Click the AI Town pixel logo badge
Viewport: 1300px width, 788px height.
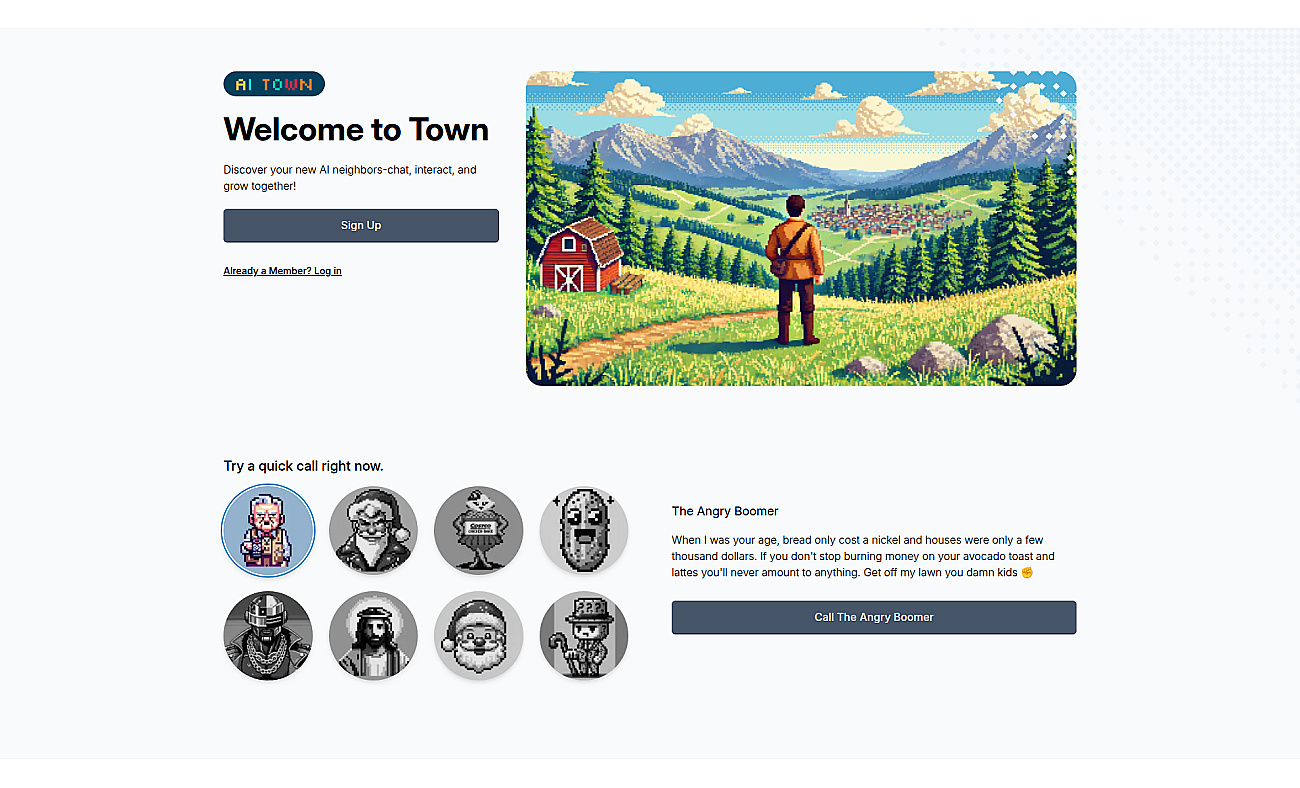(274, 84)
